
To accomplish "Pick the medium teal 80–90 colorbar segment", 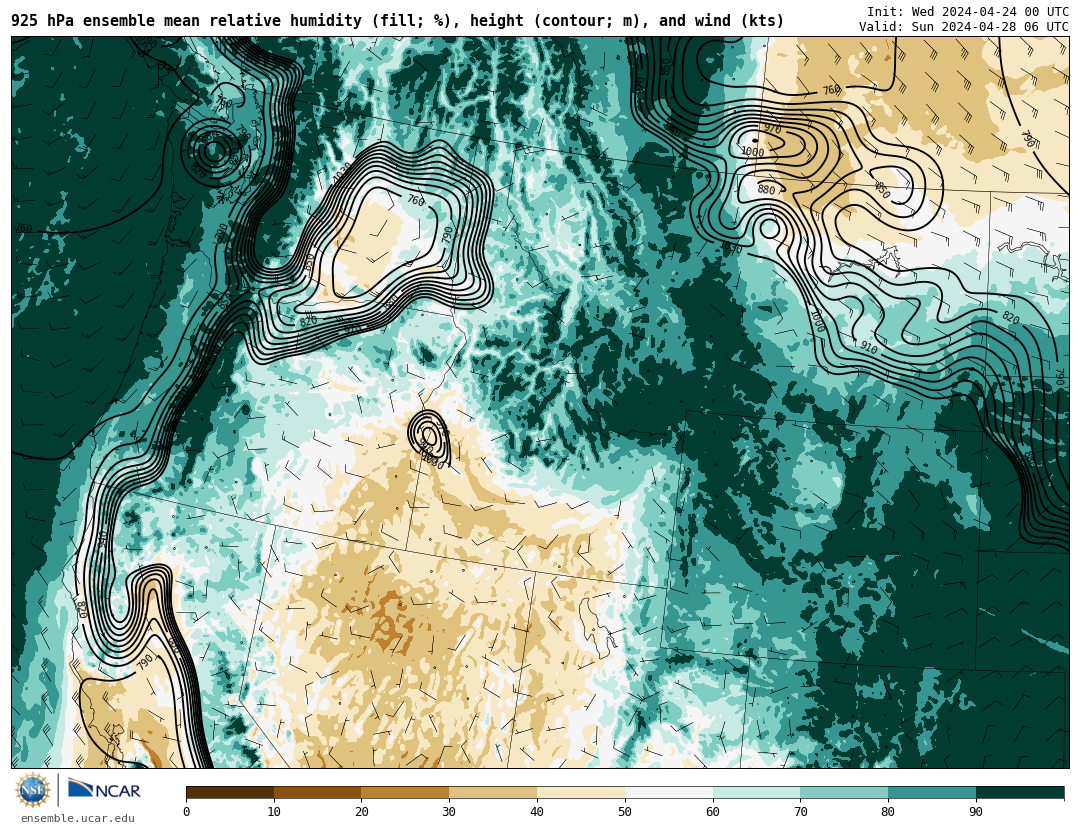I will pyautogui.click(x=933, y=792).
